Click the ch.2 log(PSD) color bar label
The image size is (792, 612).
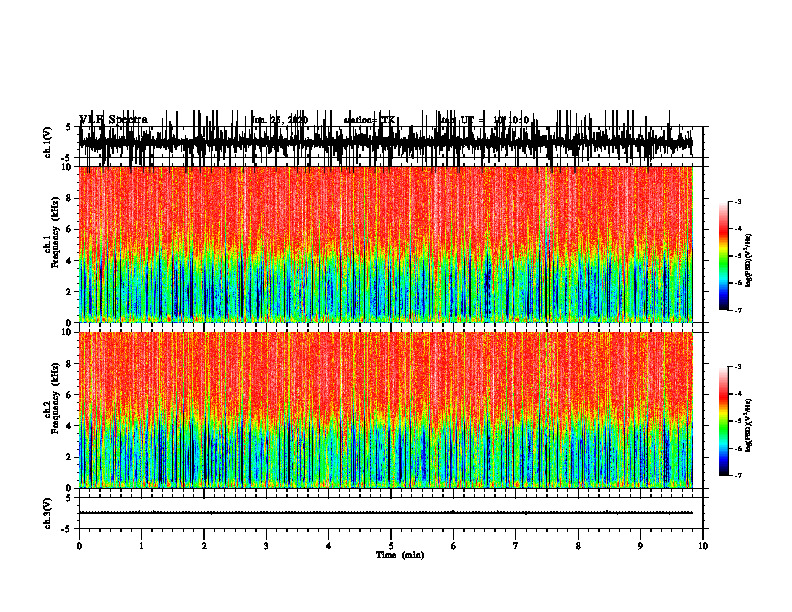coord(748,423)
